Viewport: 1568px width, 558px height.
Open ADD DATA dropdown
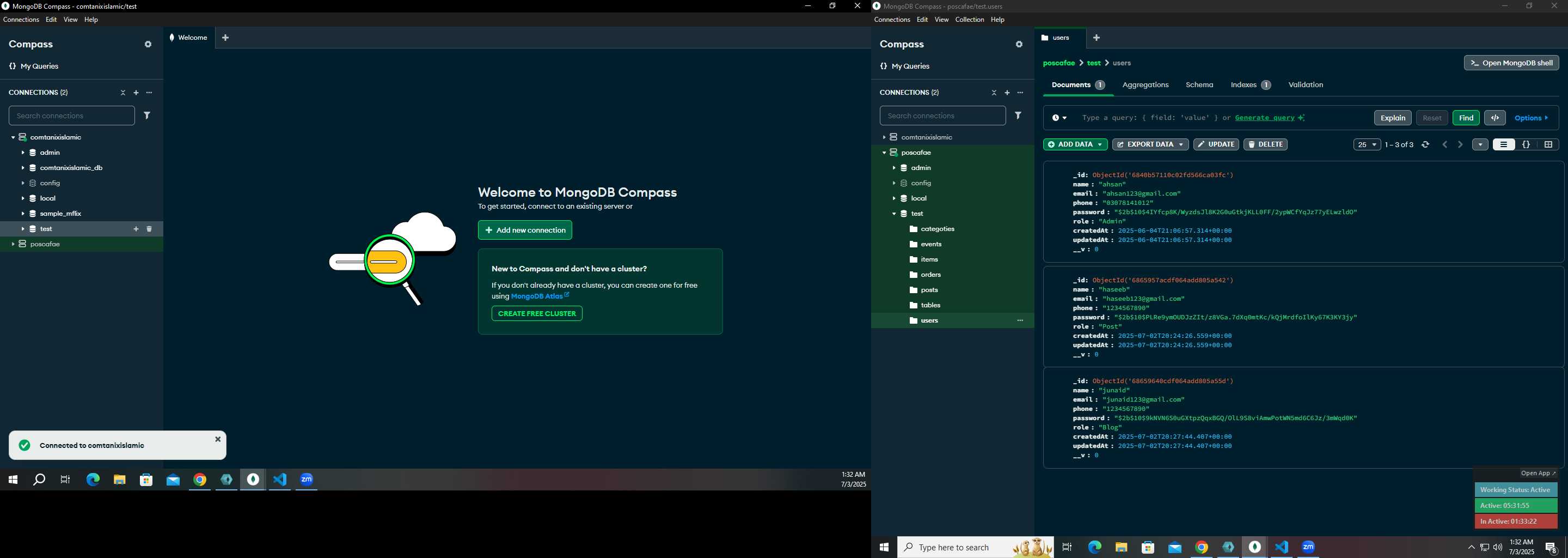[1075, 144]
